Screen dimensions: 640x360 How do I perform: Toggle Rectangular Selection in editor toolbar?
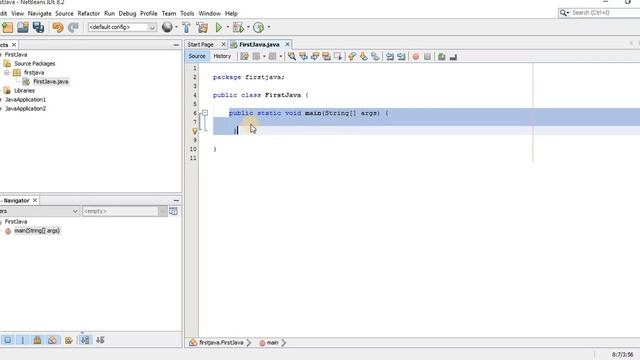[x=338, y=56]
